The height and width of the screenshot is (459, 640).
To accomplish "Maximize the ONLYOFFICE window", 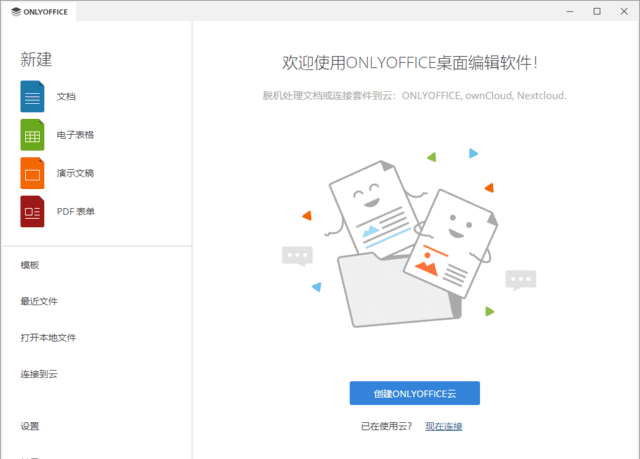I will pos(597,11).
